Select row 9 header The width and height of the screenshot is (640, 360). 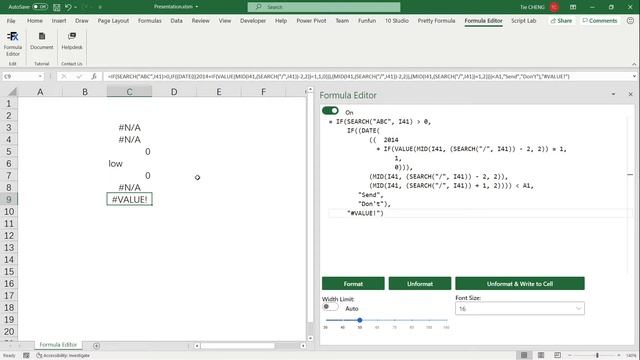coord(9,199)
